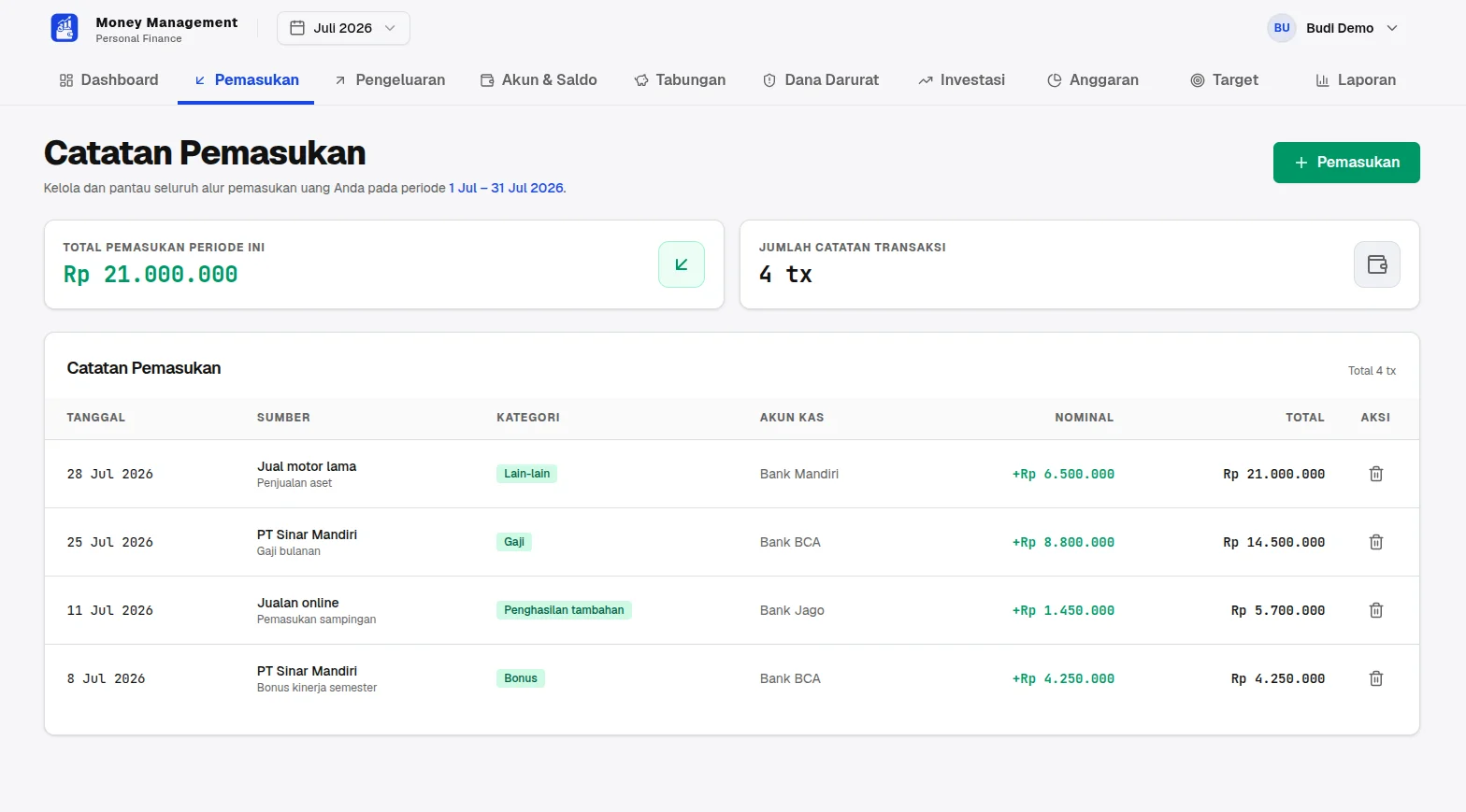Click the Jualan online source name
The height and width of the screenshot is (812, 1466).
(298, 603)
